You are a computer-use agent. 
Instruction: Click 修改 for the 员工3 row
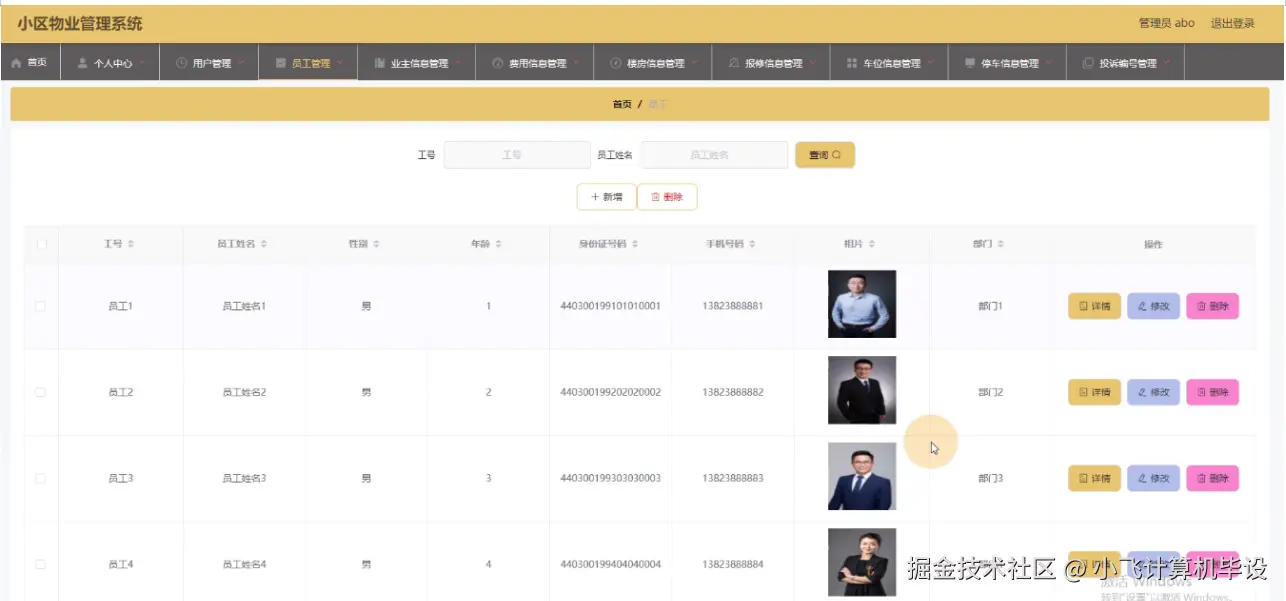click(1153, 478)
